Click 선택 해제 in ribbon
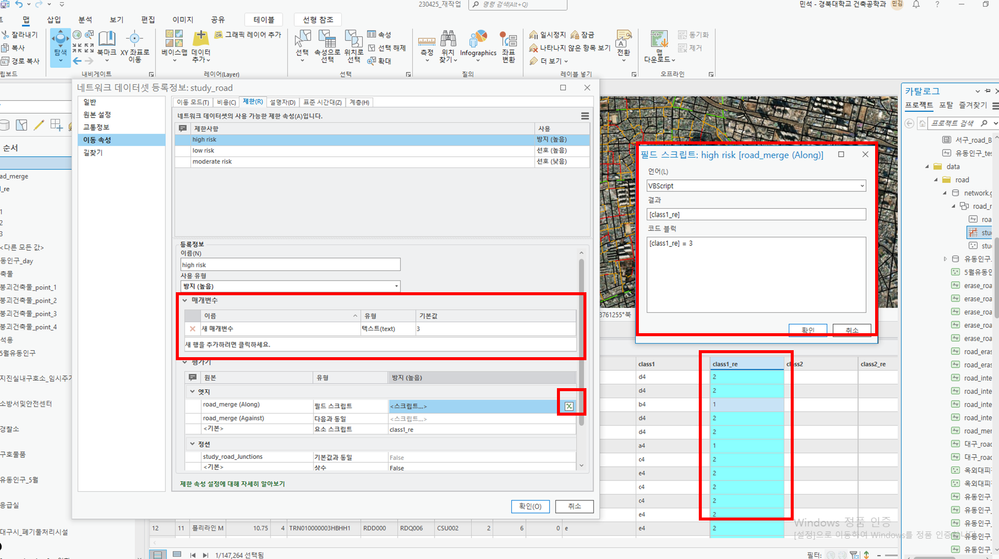999x559 pixels. pyautogui.click(x=386, y=48)
